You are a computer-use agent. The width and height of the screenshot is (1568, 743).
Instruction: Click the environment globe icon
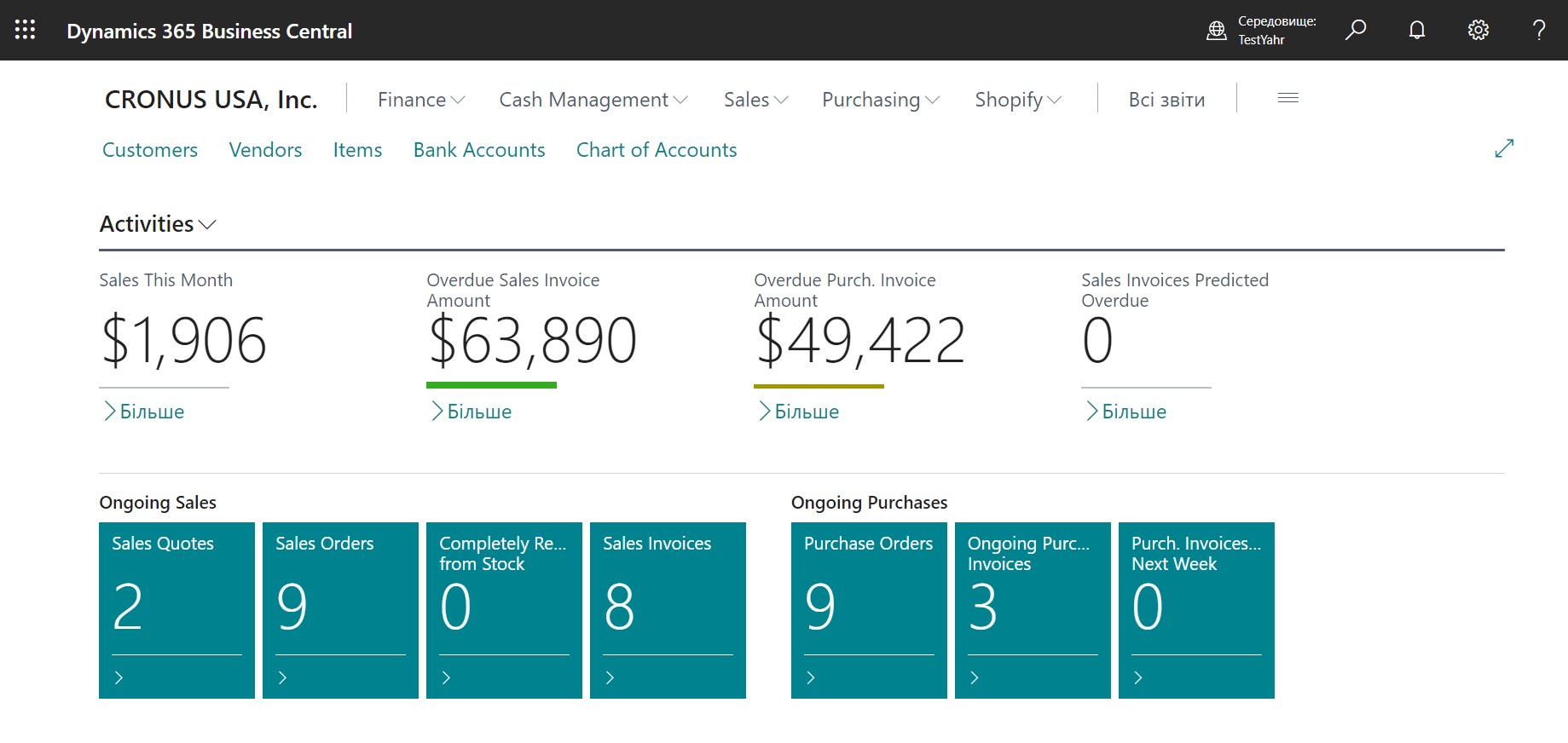tap(1216, 31)
